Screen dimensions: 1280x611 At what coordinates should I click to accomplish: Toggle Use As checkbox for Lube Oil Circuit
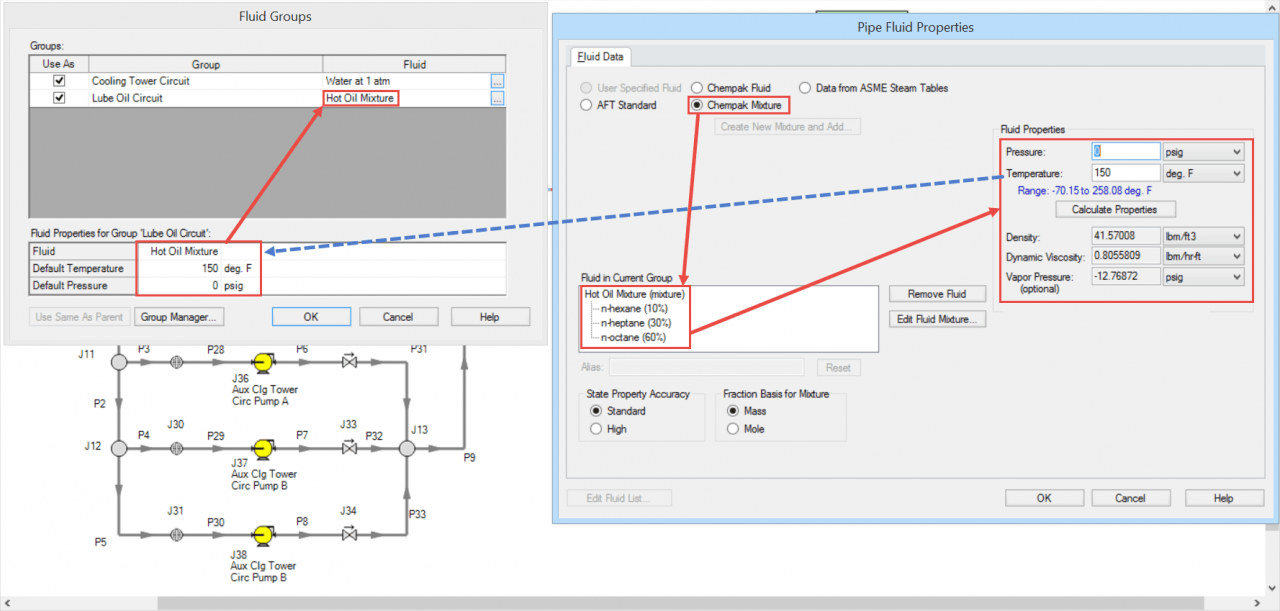(59, 98)
